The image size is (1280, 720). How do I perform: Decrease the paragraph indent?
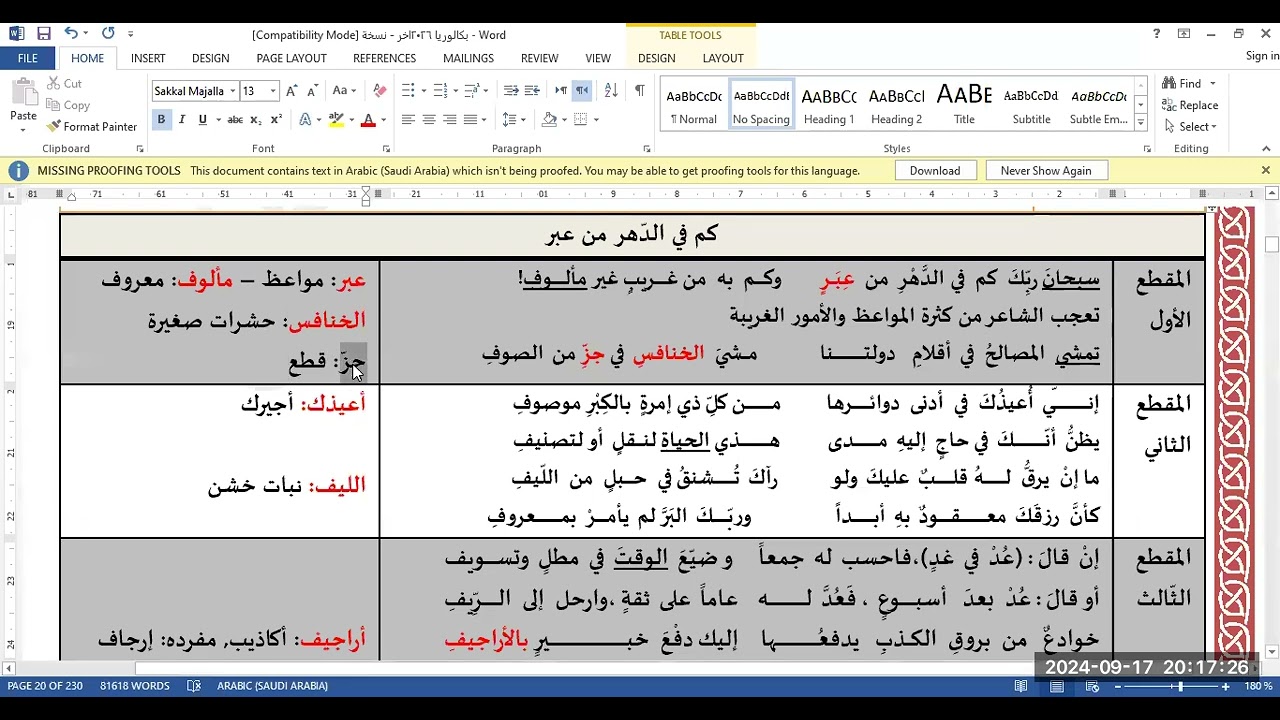tap(511, 91)
